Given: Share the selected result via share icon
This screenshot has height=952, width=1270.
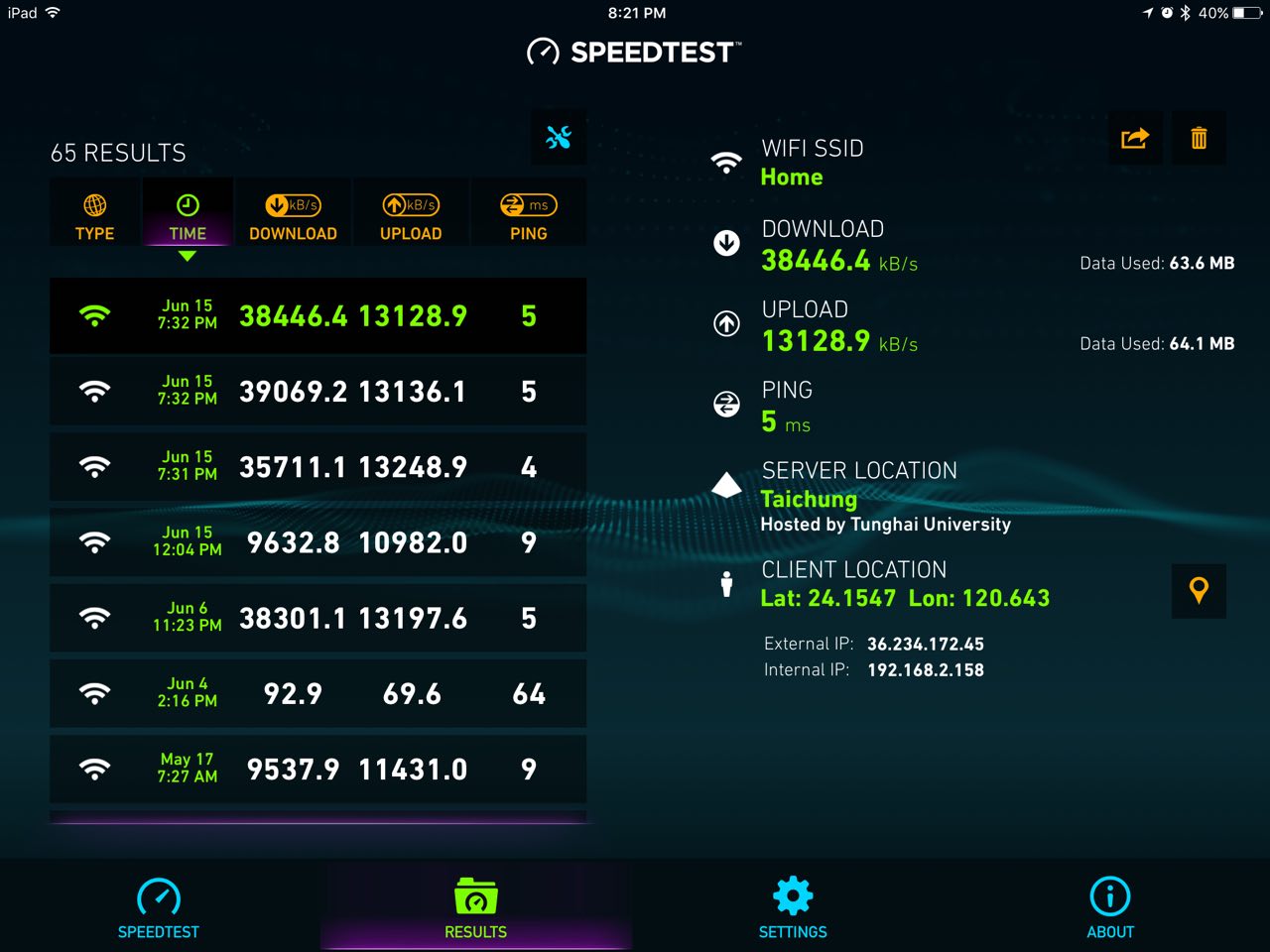Looking at the screenshot, I should (x=1135, y=138).
